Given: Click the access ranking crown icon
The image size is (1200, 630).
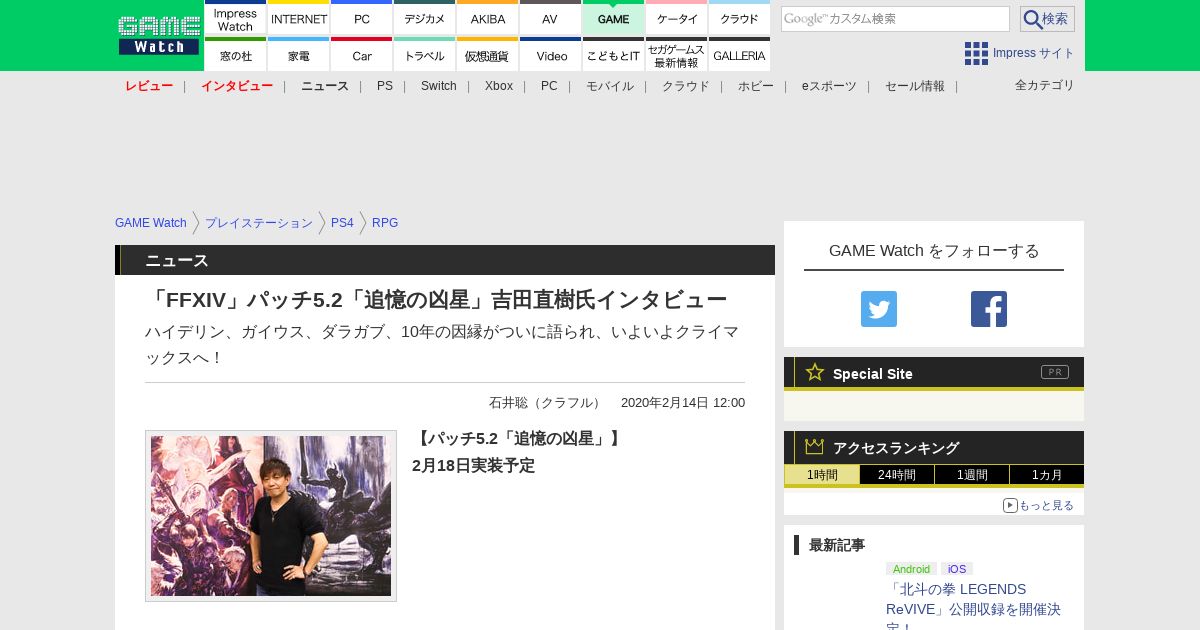Looking at the screenshot, I should coord(815,447).
